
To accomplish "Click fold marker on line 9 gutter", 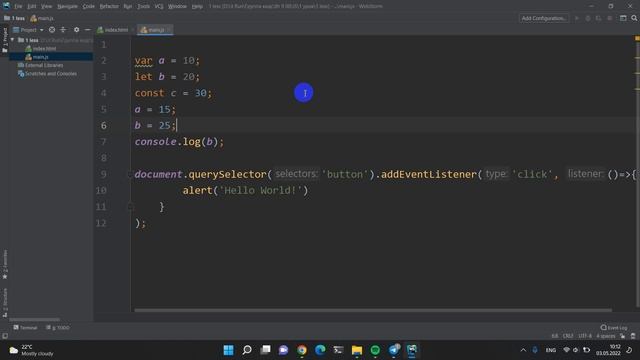I will coord(130,174).
